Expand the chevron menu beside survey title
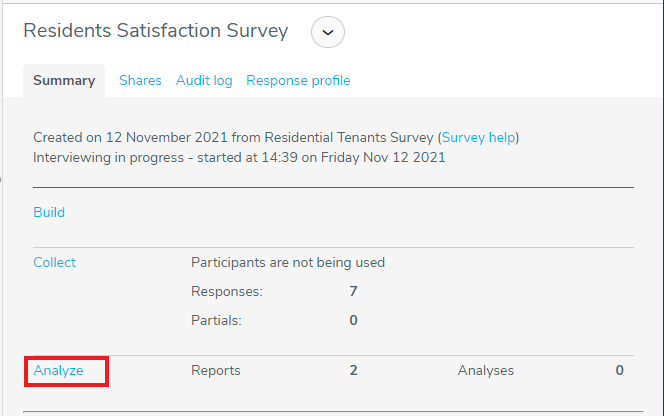Screen dimensions: 664x416 pos(328,32)
